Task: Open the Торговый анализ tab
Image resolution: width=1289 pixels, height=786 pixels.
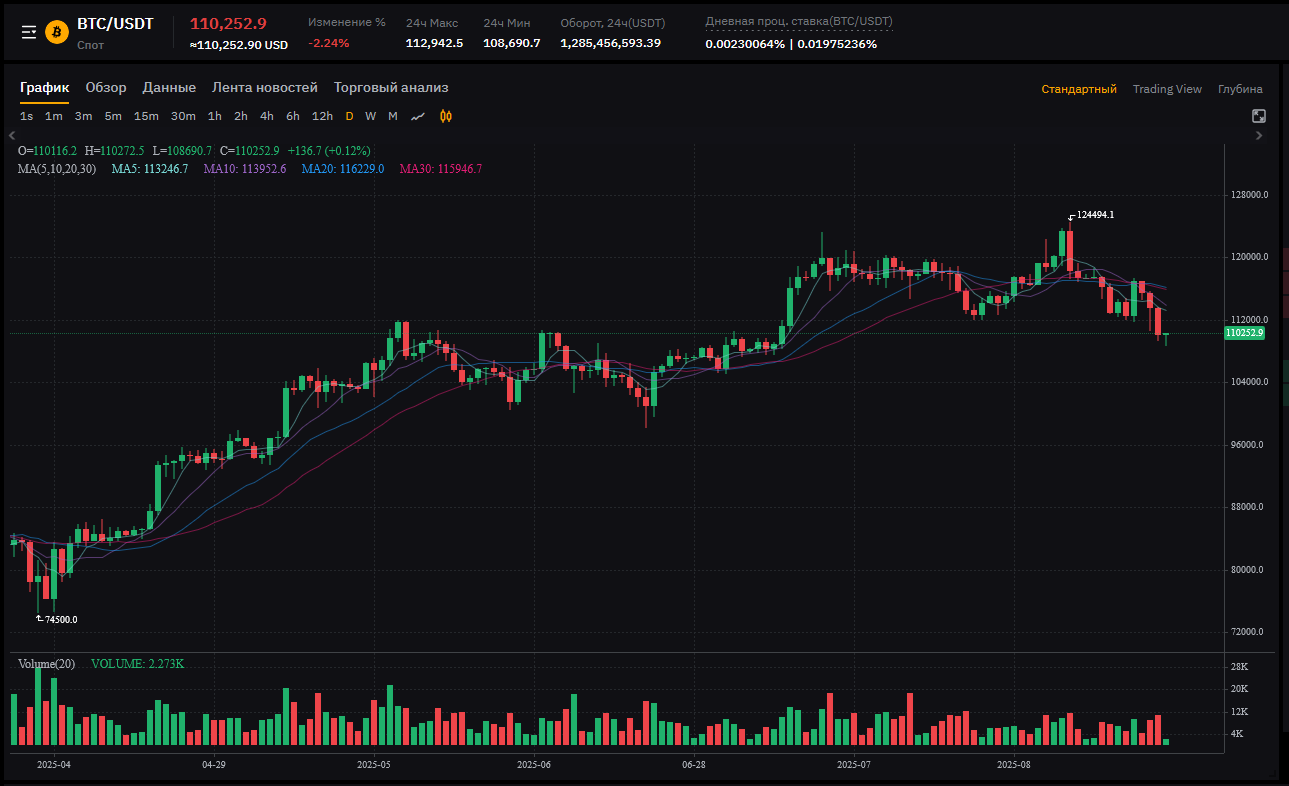Action: coord(391,88)
